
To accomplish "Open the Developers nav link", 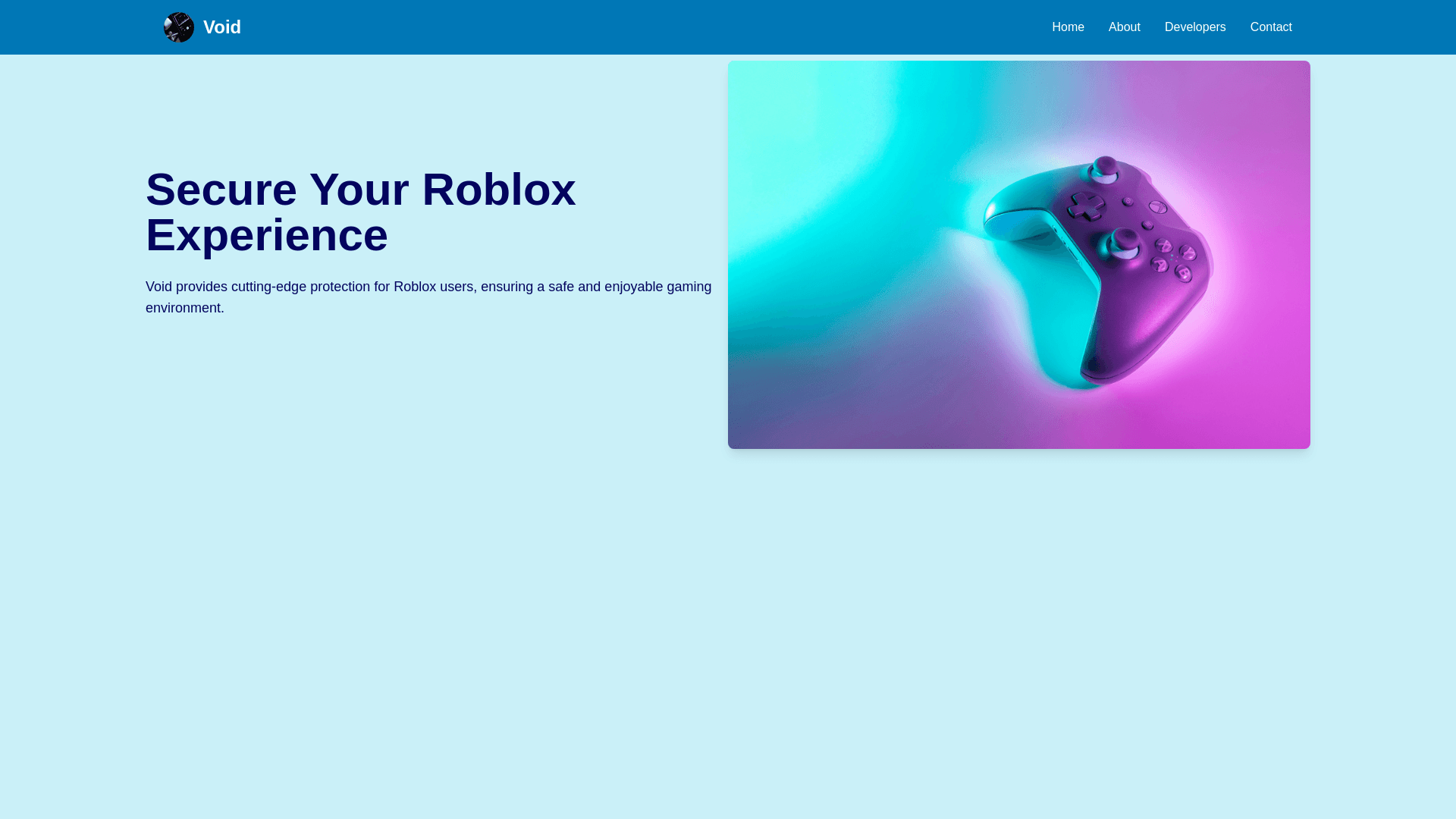I will coord(1194,27).
